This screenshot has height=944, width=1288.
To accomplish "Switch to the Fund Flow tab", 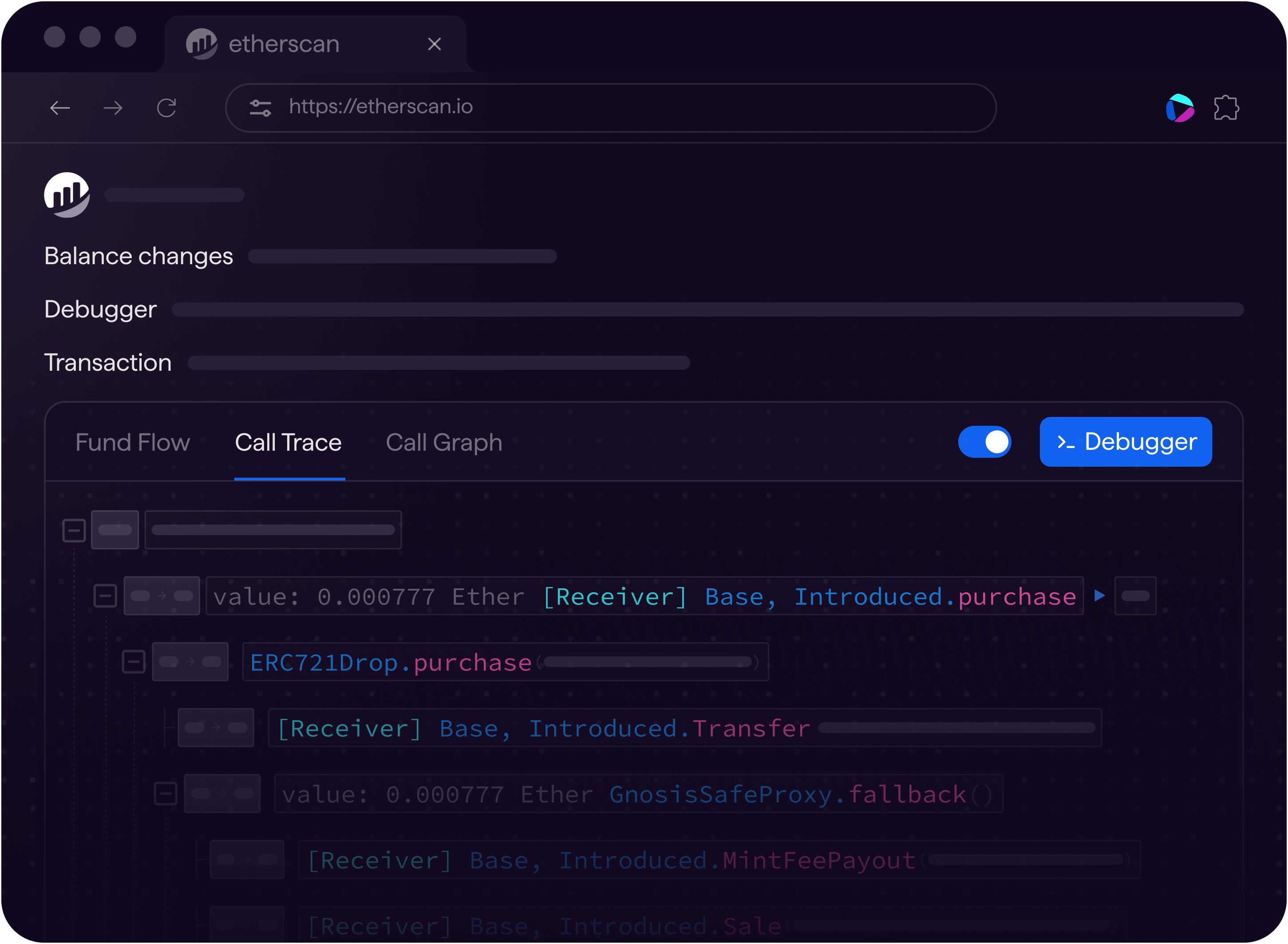I will [x=133, y=443].
